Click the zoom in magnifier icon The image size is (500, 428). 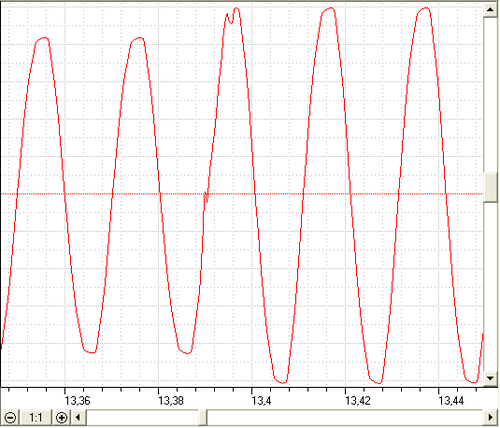62,417
